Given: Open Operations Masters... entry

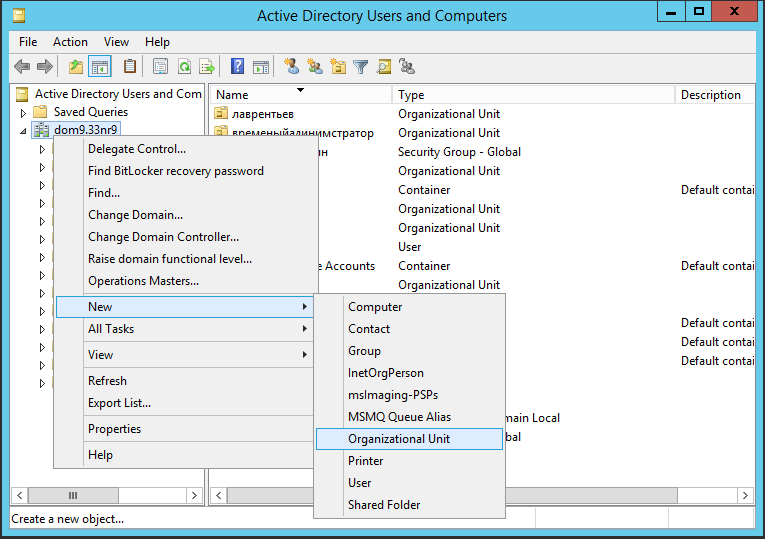Looking at the screenshot, I should [x=184, y=281].
